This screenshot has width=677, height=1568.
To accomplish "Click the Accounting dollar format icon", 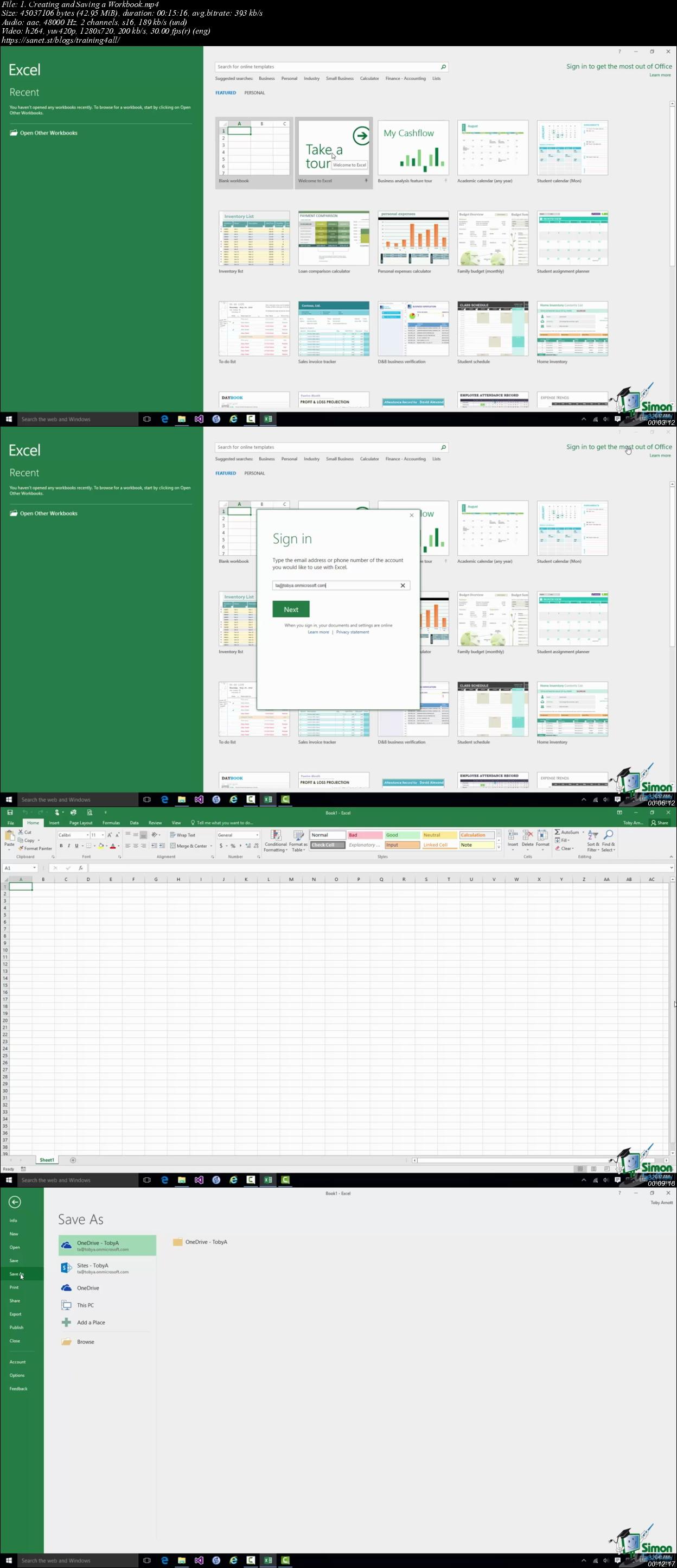I will pyautogui.click(x=221, y=846).
